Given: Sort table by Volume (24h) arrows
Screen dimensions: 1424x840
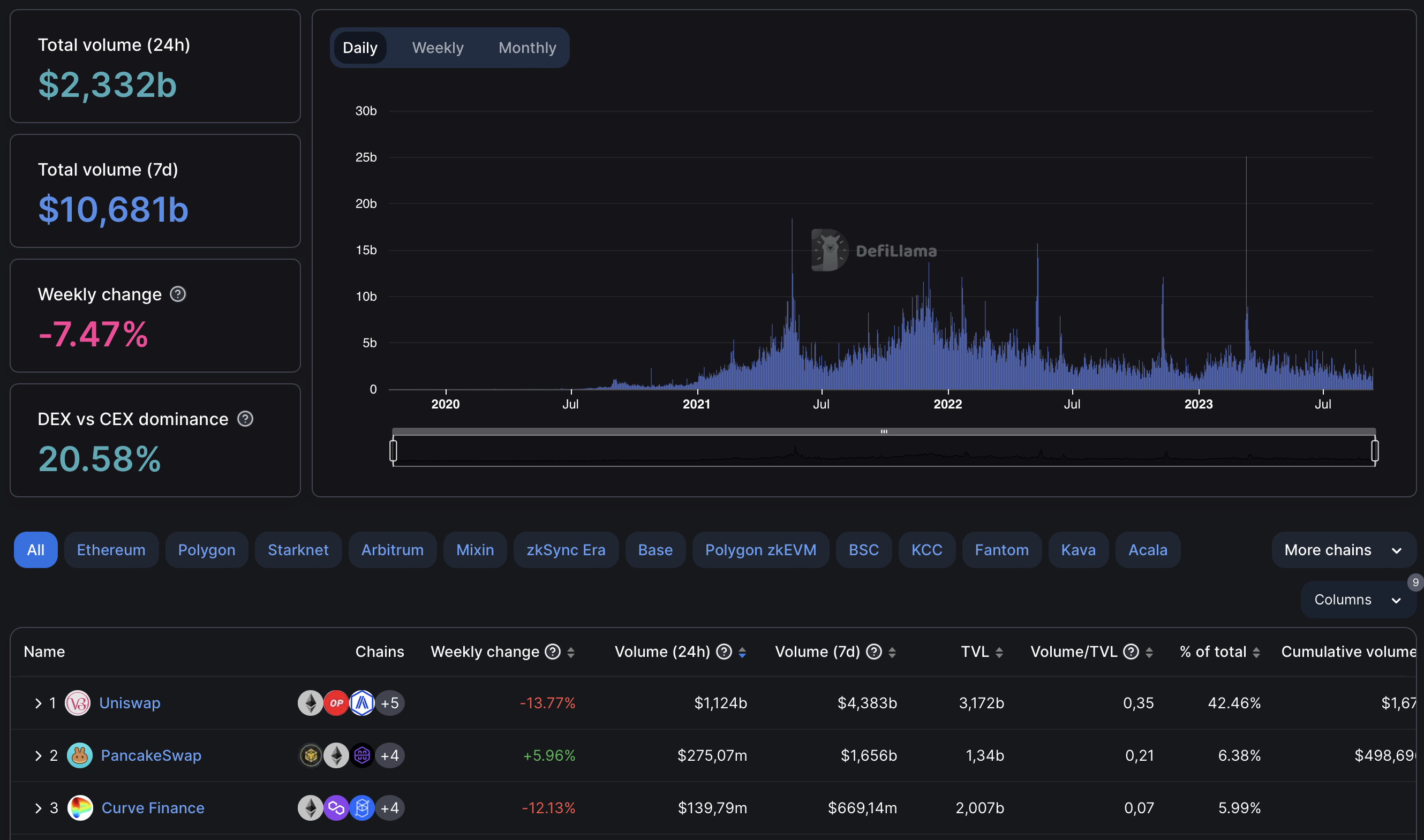Looking at the screenshot, I should click(742, 653).
